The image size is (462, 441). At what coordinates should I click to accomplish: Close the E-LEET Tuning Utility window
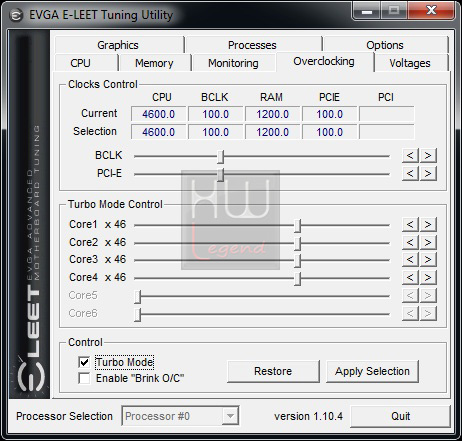tap(431, 11)
